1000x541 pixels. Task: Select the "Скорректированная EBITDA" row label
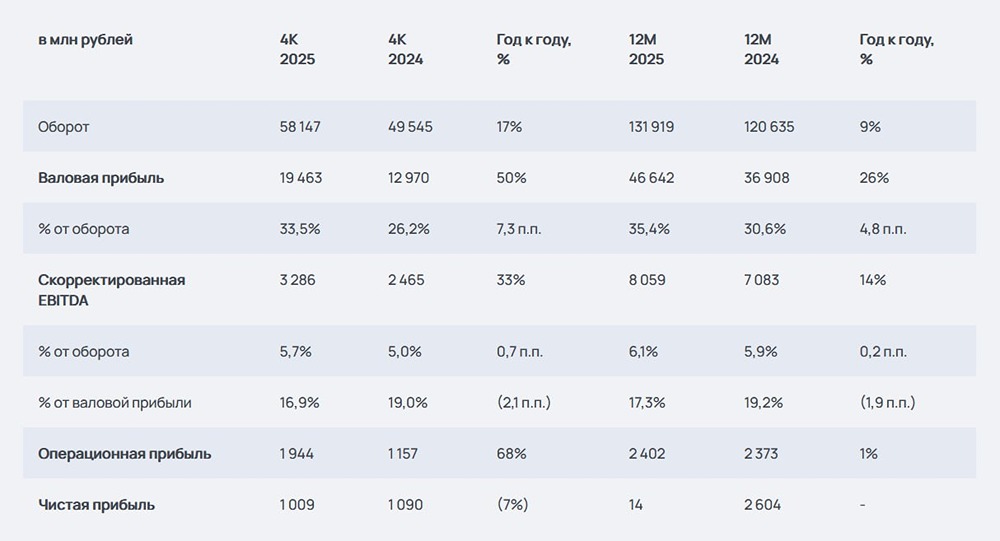click(111, 290)
